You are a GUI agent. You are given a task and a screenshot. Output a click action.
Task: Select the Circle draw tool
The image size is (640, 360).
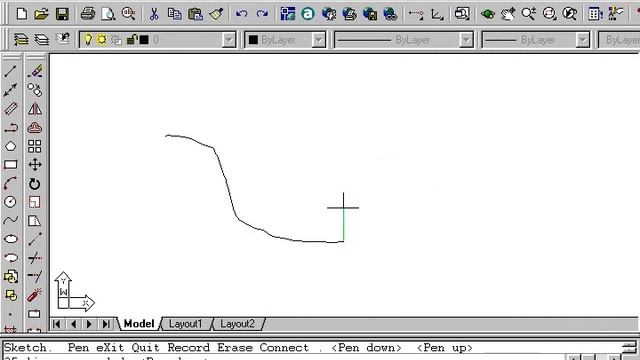[10, 202]
